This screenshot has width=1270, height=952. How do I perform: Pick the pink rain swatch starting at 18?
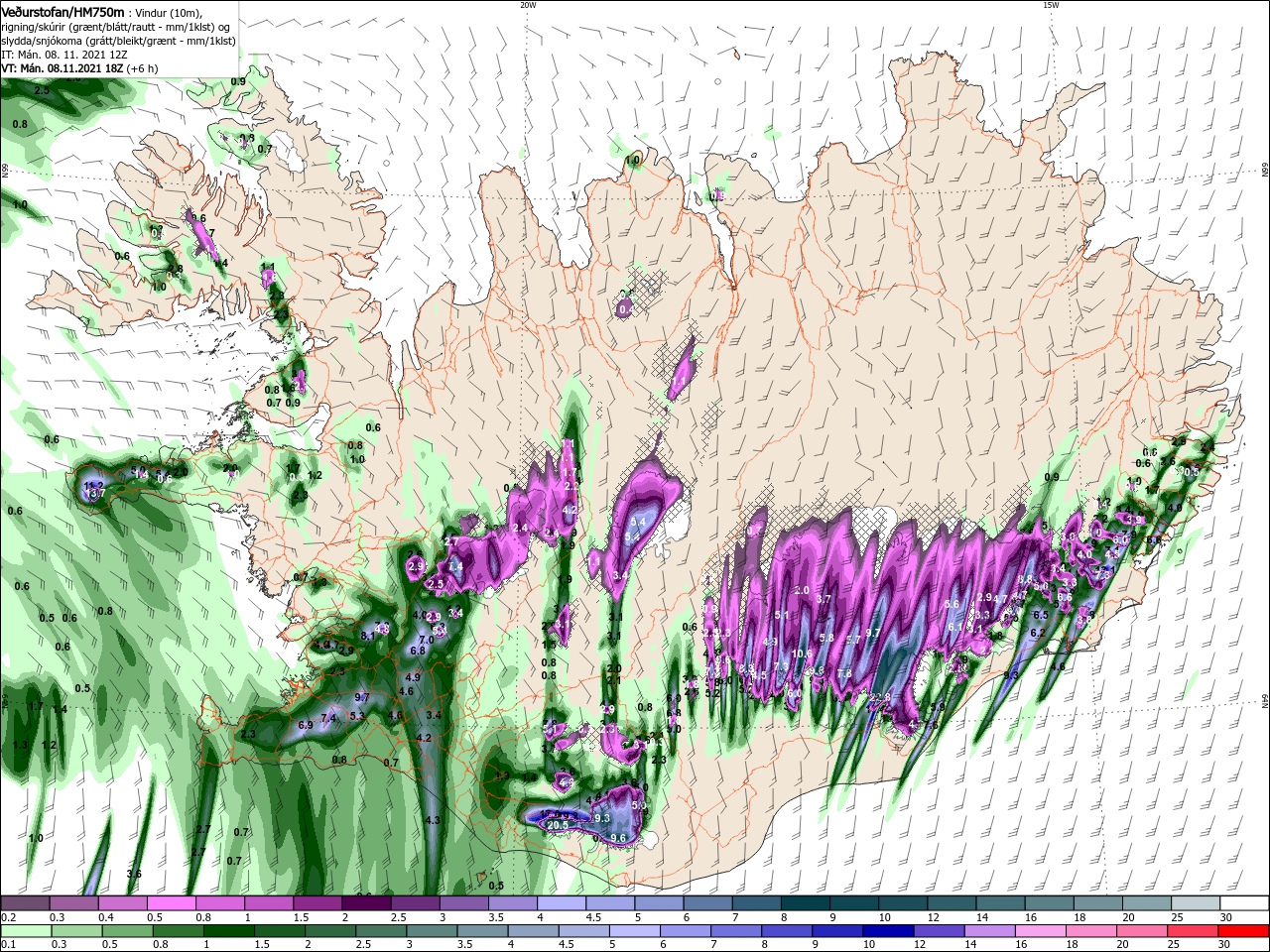[1090, 931]
